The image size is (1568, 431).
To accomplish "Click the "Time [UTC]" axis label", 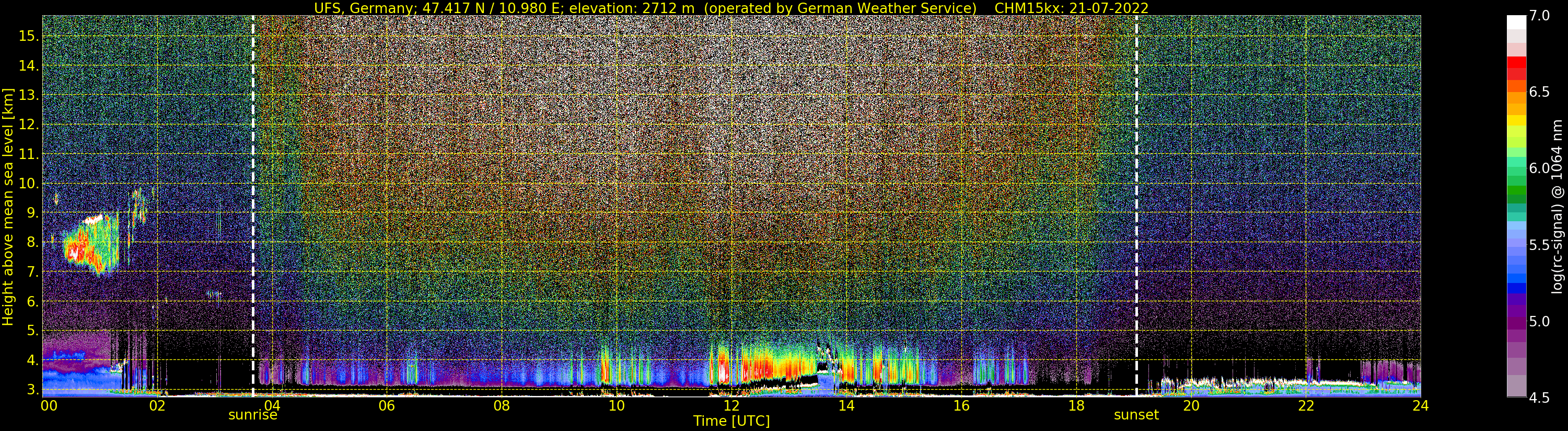I will 731,421.
